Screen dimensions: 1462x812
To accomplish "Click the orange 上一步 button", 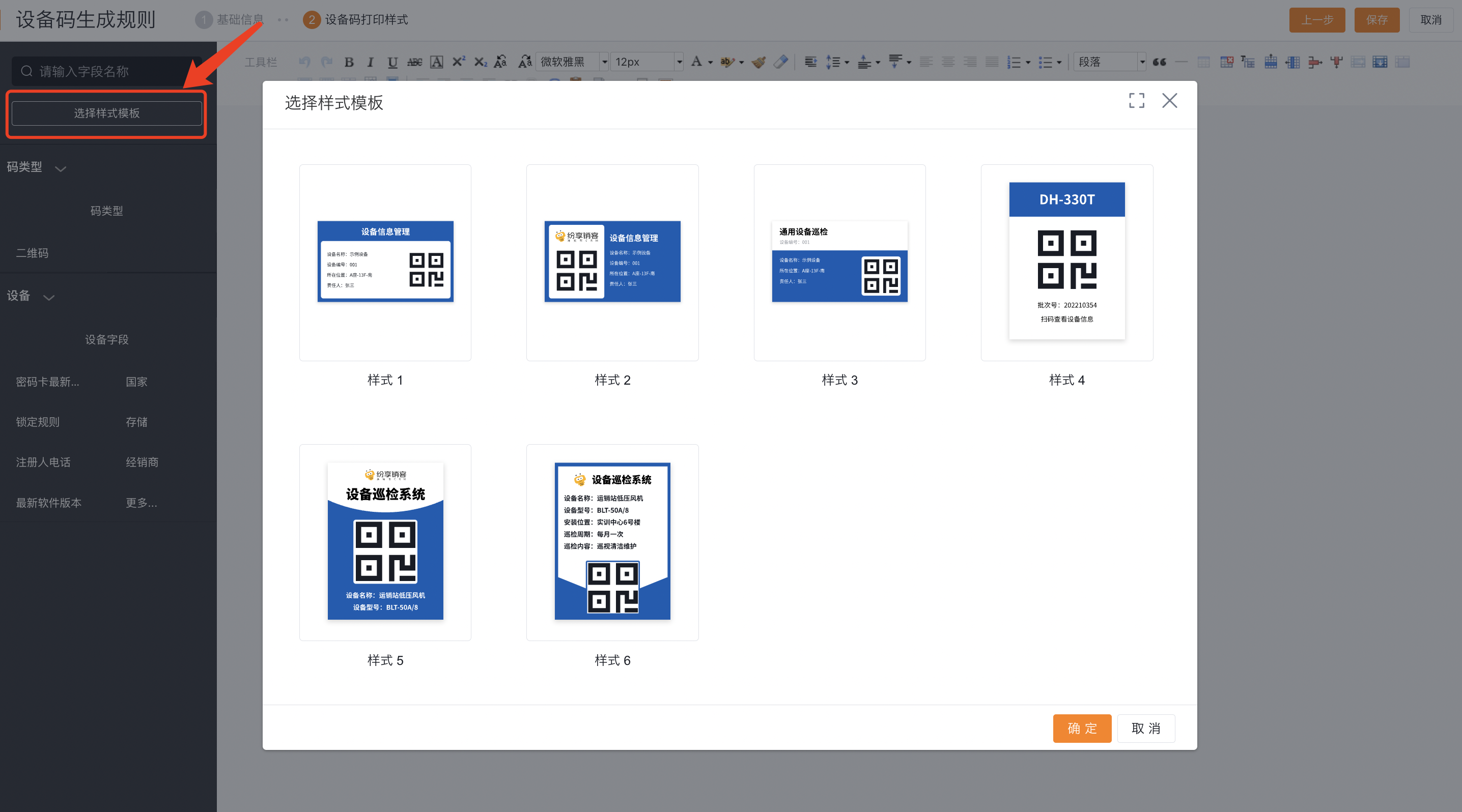I will tap(1317, 20).
